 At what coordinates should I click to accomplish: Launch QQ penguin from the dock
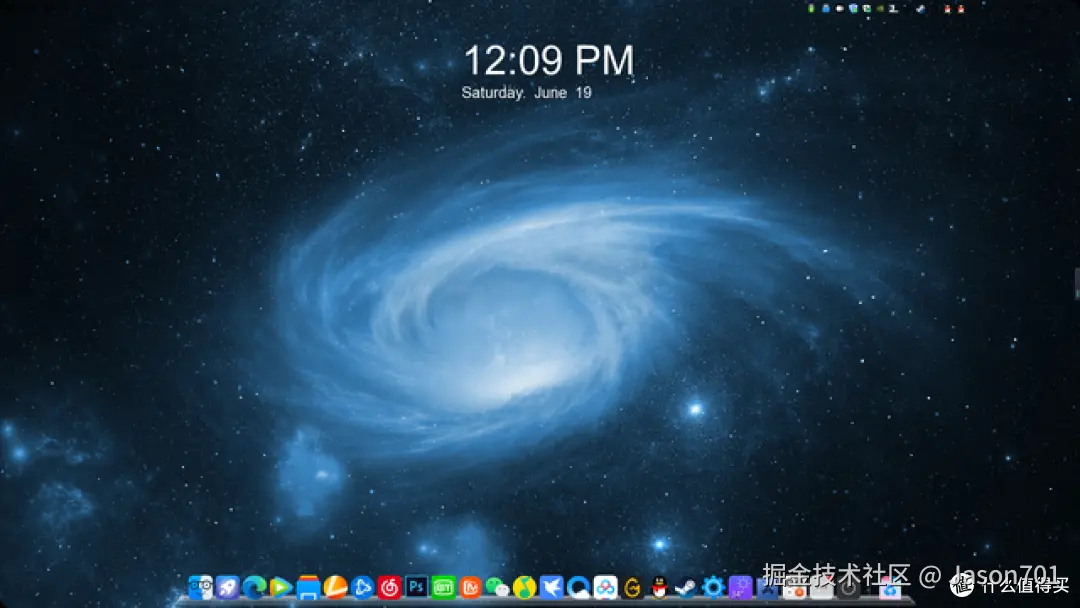(x=659, y=587)
